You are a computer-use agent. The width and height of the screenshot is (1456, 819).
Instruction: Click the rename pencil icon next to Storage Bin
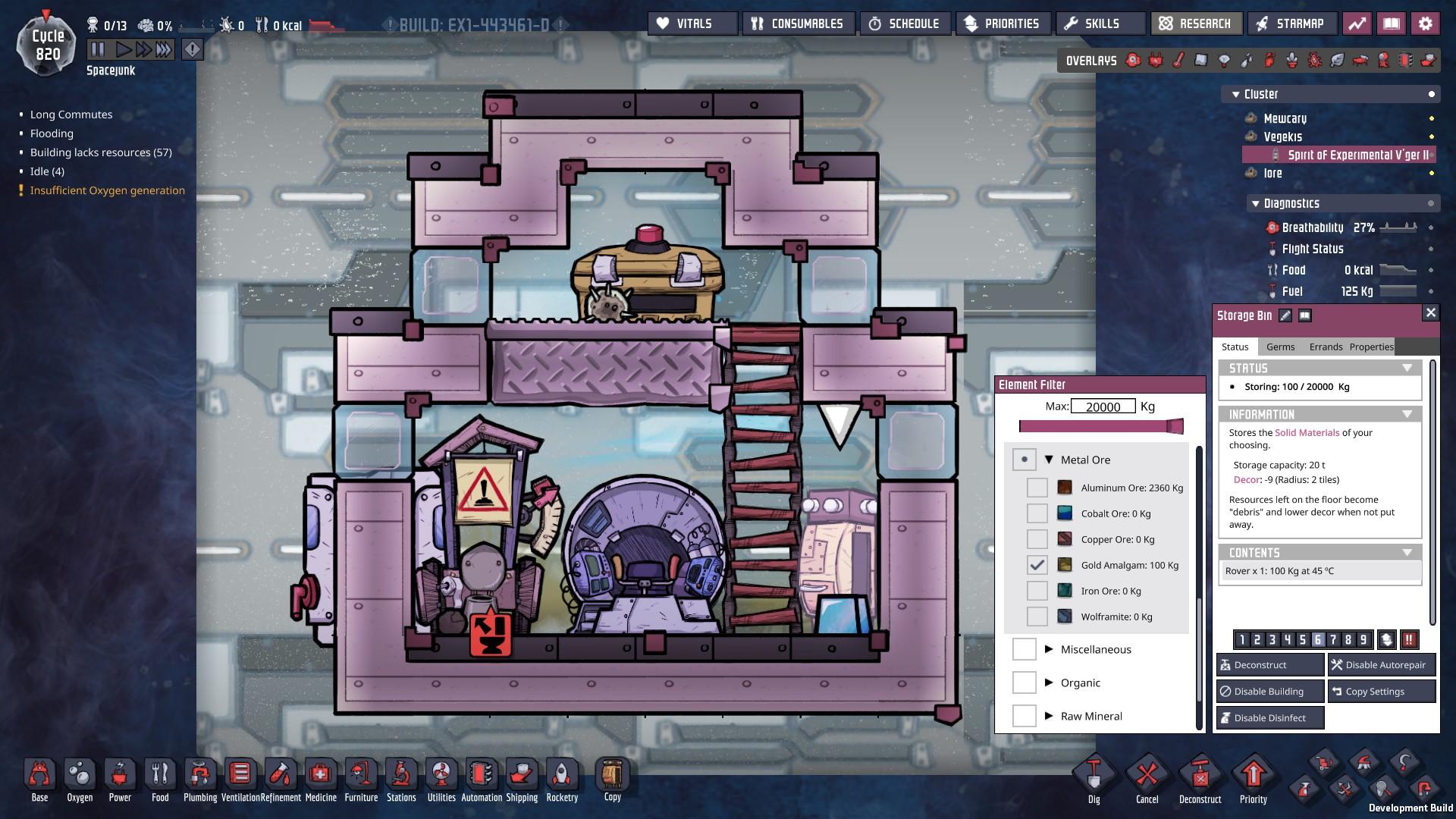coord(1285,315)
